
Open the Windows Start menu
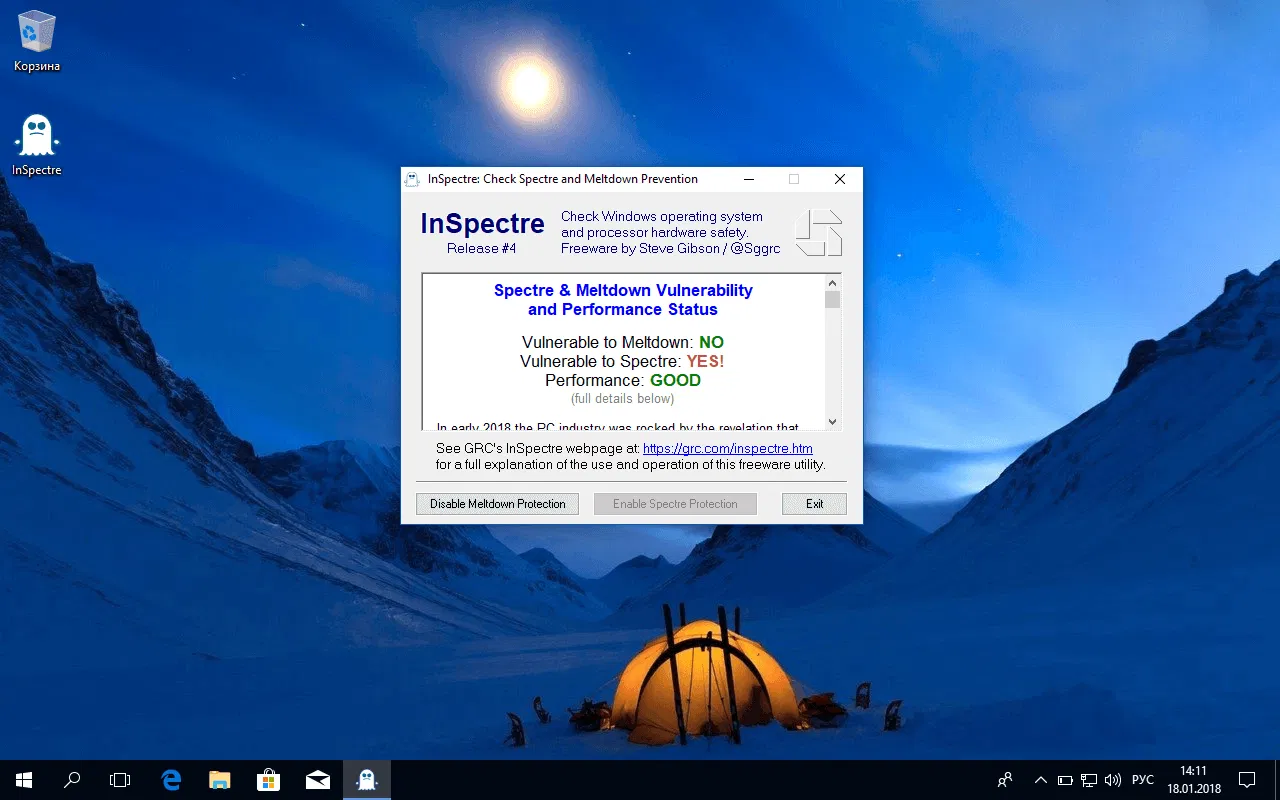[x=24, y=780]
